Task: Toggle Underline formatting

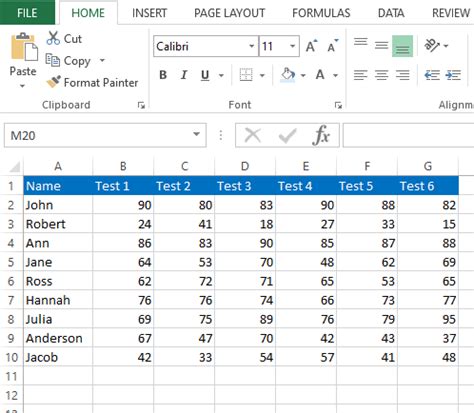Action: 205,75
